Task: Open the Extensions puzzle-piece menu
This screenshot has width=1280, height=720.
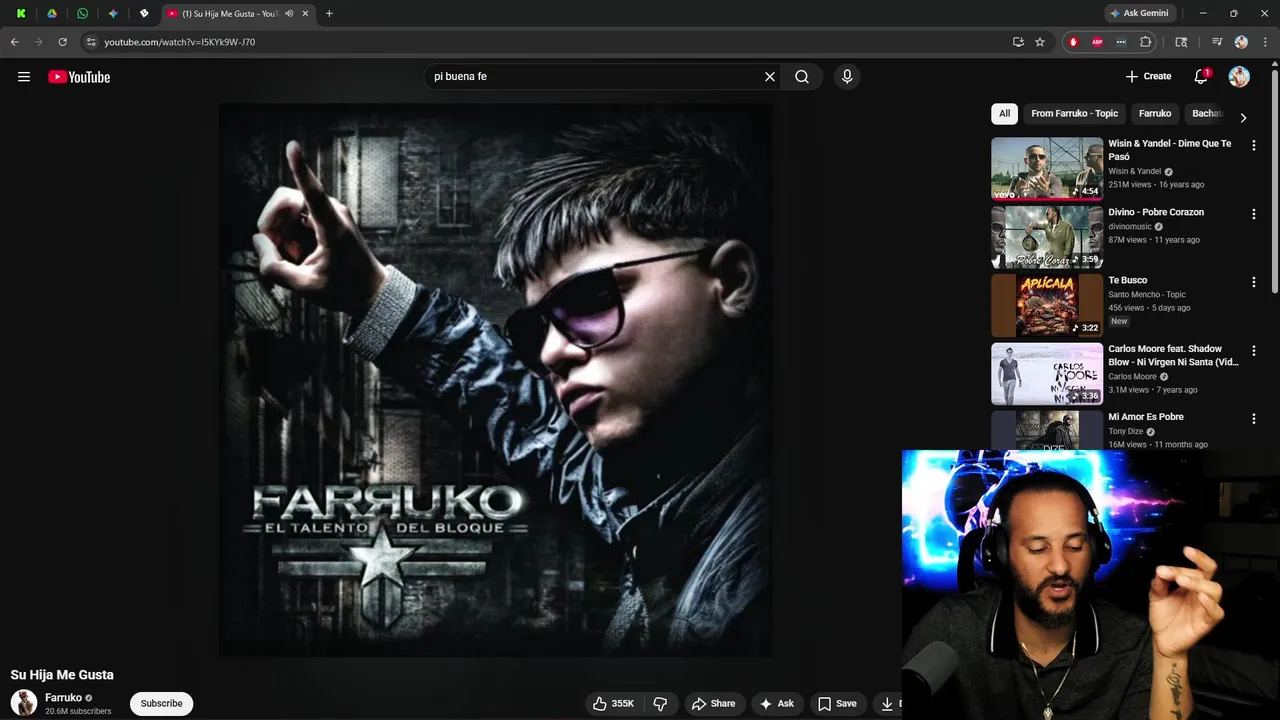Action: 1146,42
